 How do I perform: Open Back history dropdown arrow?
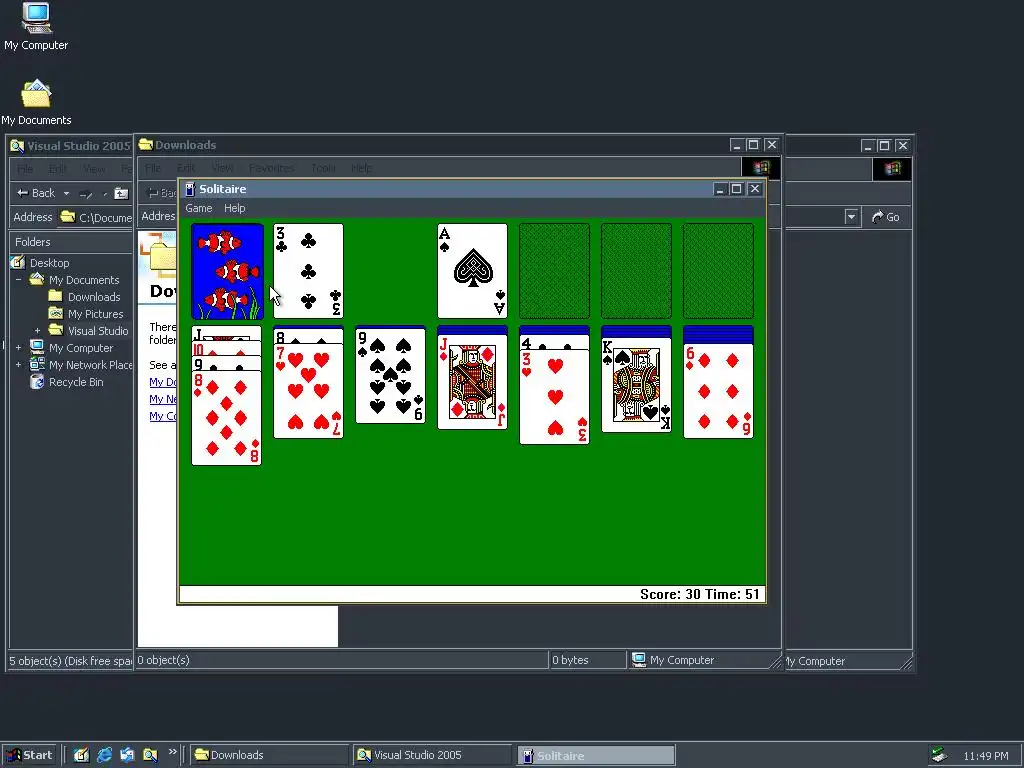pos(66,193)
